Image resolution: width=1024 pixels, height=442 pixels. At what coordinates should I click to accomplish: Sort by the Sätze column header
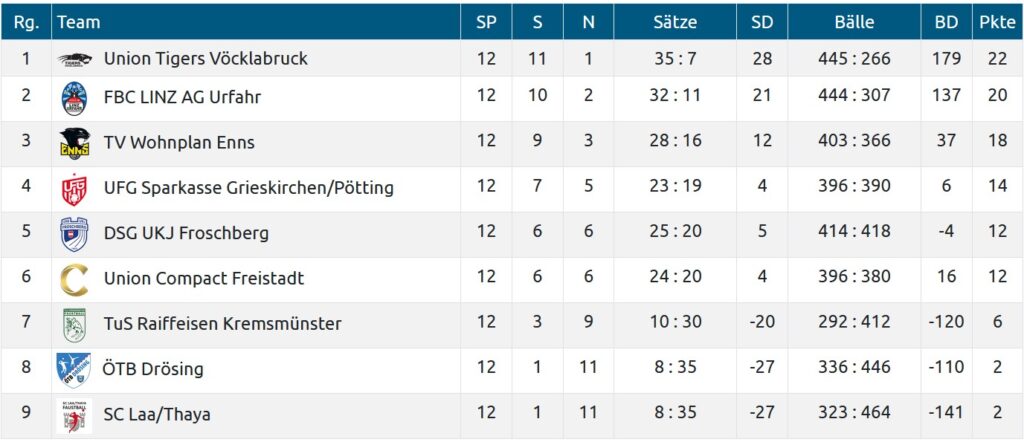(675, 22)
